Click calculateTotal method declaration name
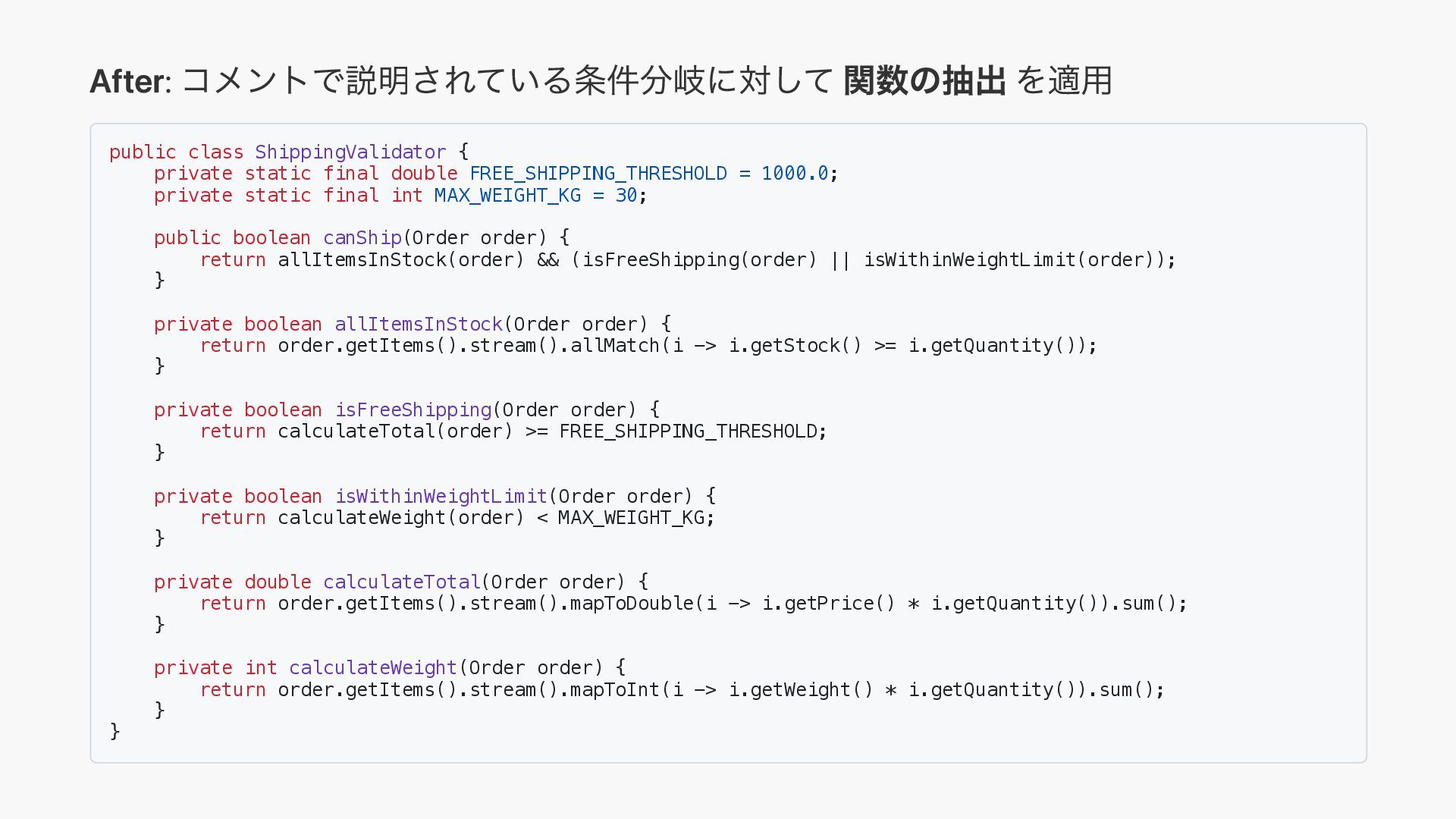The width and height of the screenshot is (1456, 819). tap(402, 582)
